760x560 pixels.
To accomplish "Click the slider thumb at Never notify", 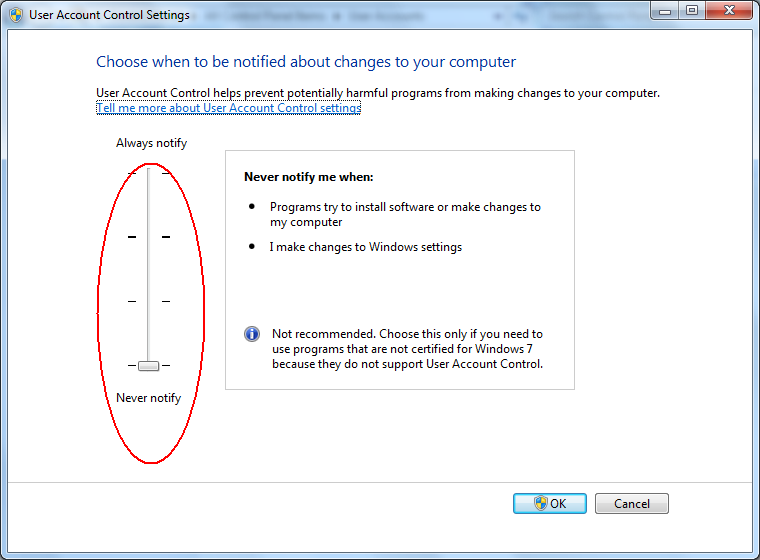I will (x=148, y=366).
